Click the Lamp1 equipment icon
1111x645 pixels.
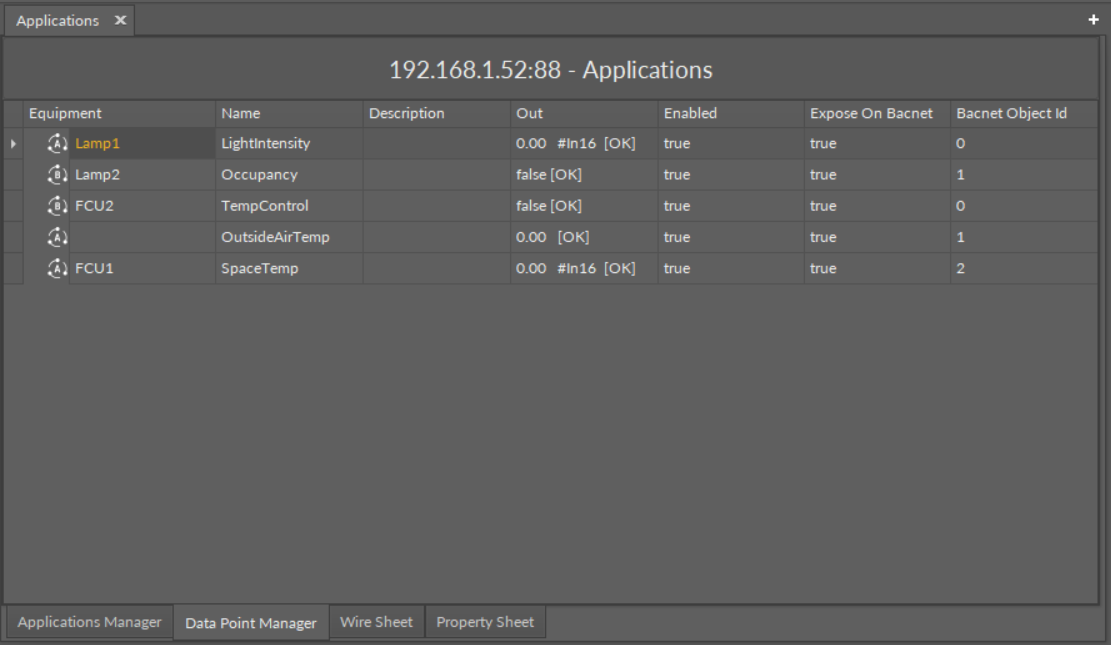click(x=57, y=143)
